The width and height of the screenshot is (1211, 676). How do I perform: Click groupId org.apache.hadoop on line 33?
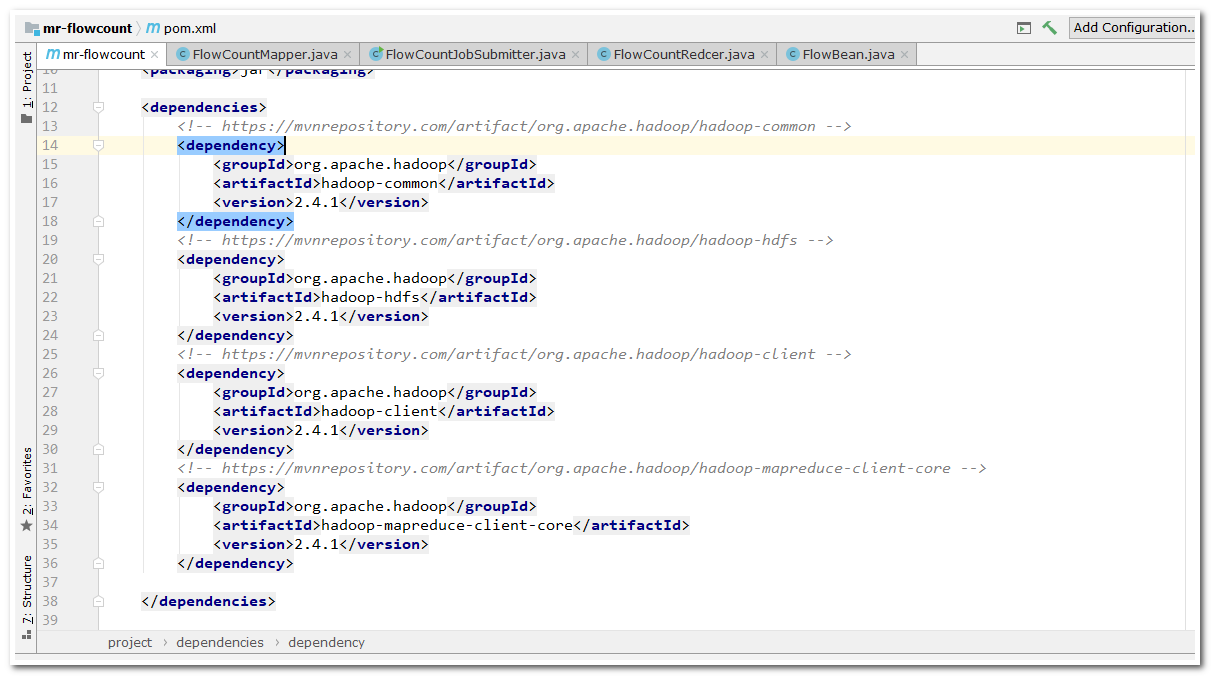tap(370, 506)
